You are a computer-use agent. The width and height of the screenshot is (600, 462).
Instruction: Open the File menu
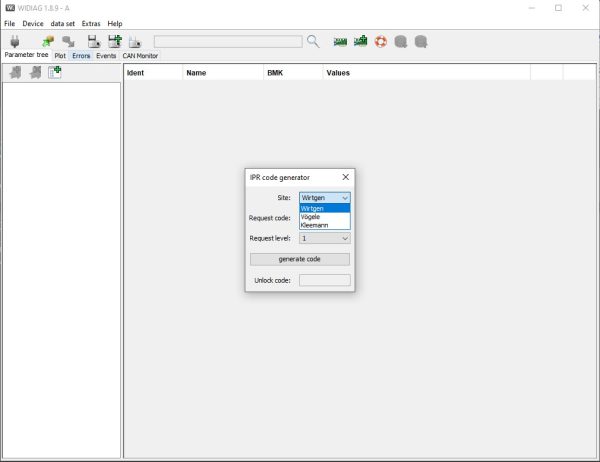pyautogui.click(x=10, y=24)
